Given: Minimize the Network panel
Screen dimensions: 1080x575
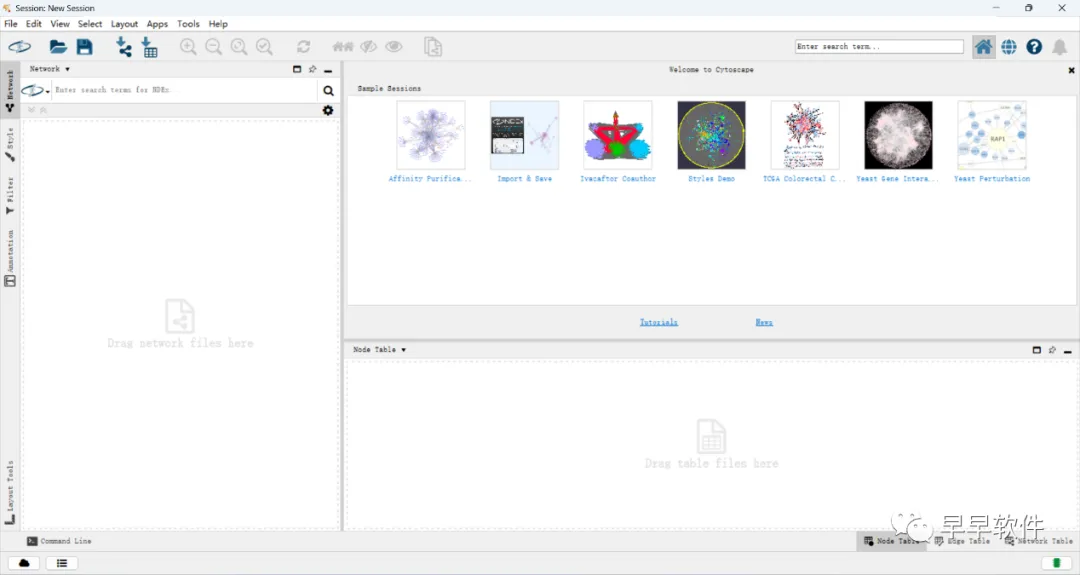Looking at the screenshot, I should pyautogui.click(x=328, y=70).
